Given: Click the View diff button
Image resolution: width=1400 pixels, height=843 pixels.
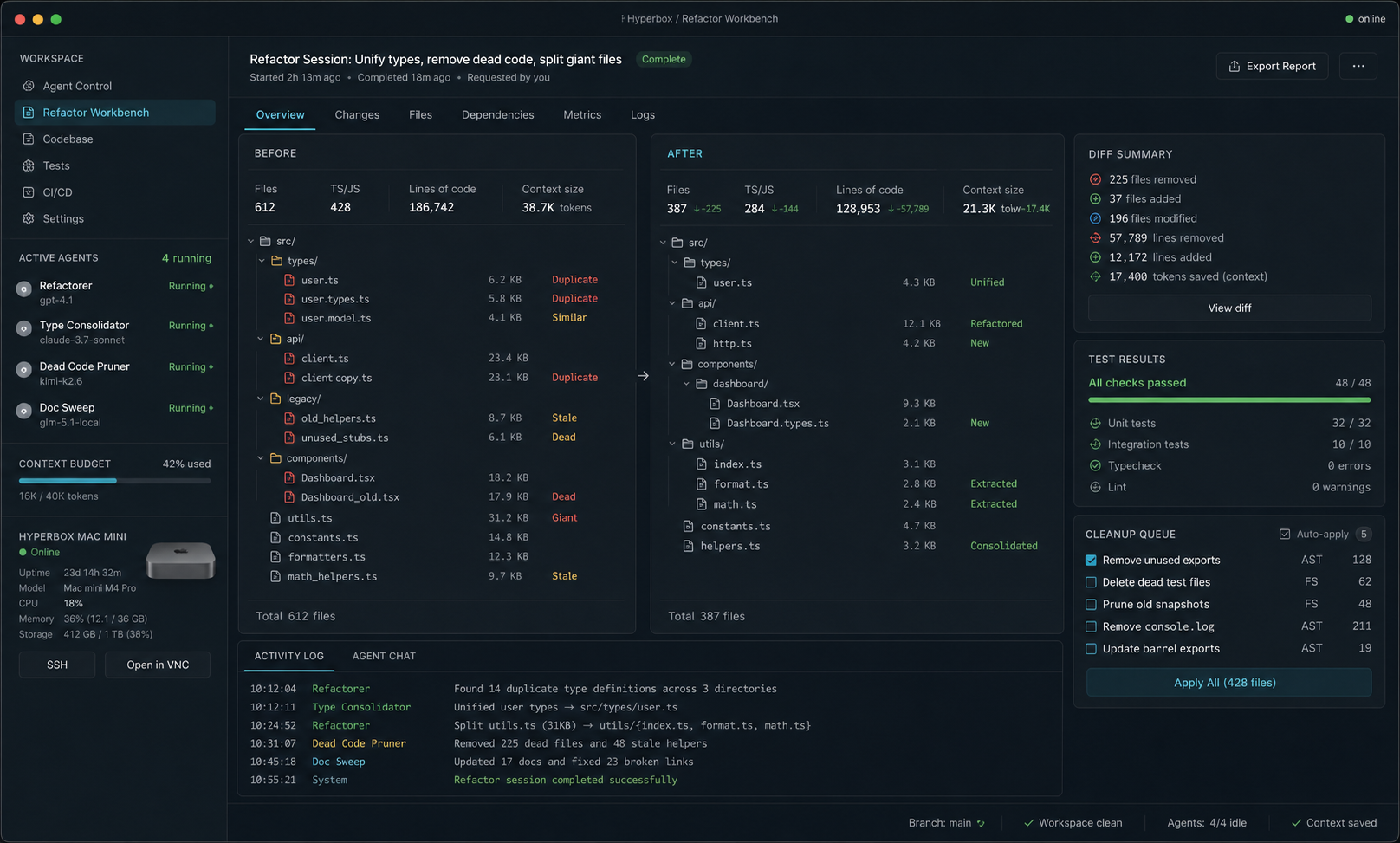Looking at the screenshot, I should tap(1229, 308).
